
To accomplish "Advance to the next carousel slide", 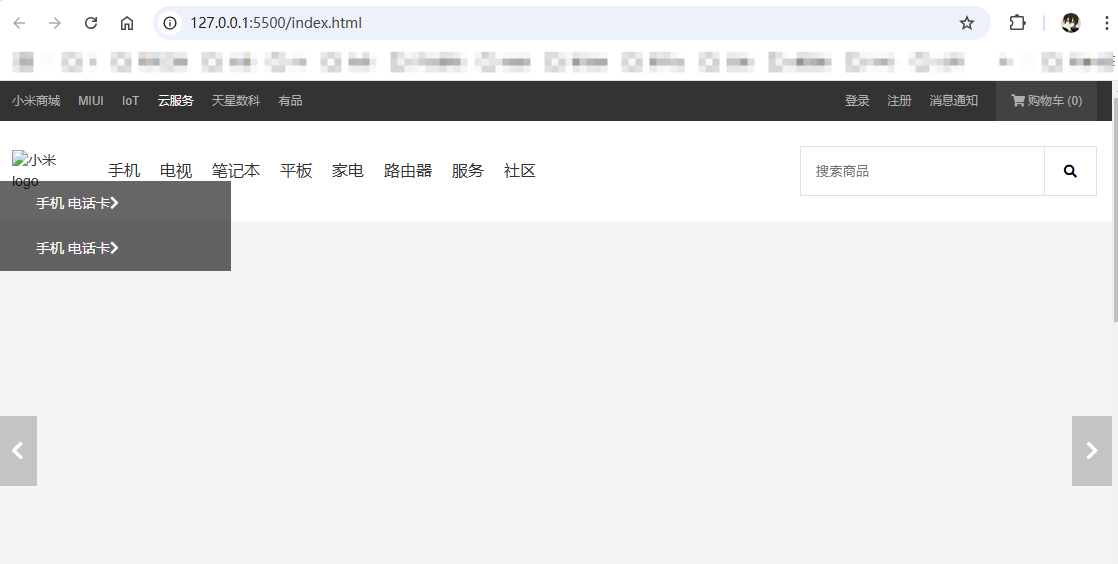I will click(1092, 451).
